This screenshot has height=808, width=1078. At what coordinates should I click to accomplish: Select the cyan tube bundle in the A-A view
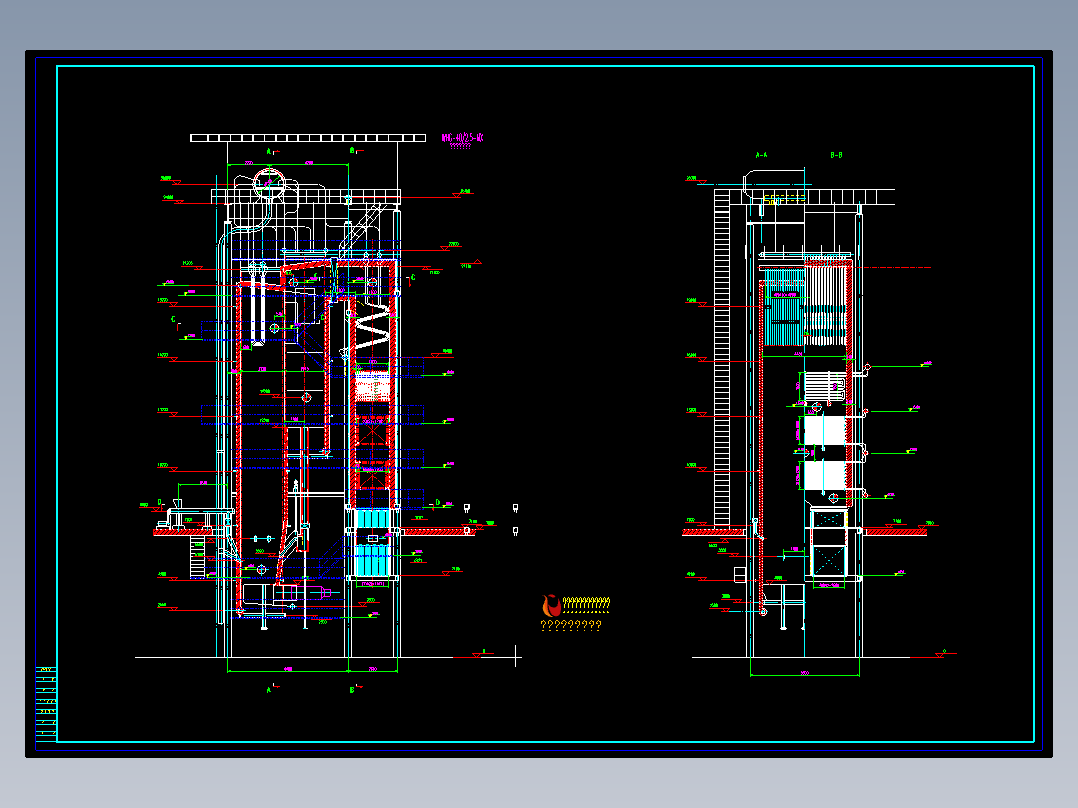click(783, 308)
